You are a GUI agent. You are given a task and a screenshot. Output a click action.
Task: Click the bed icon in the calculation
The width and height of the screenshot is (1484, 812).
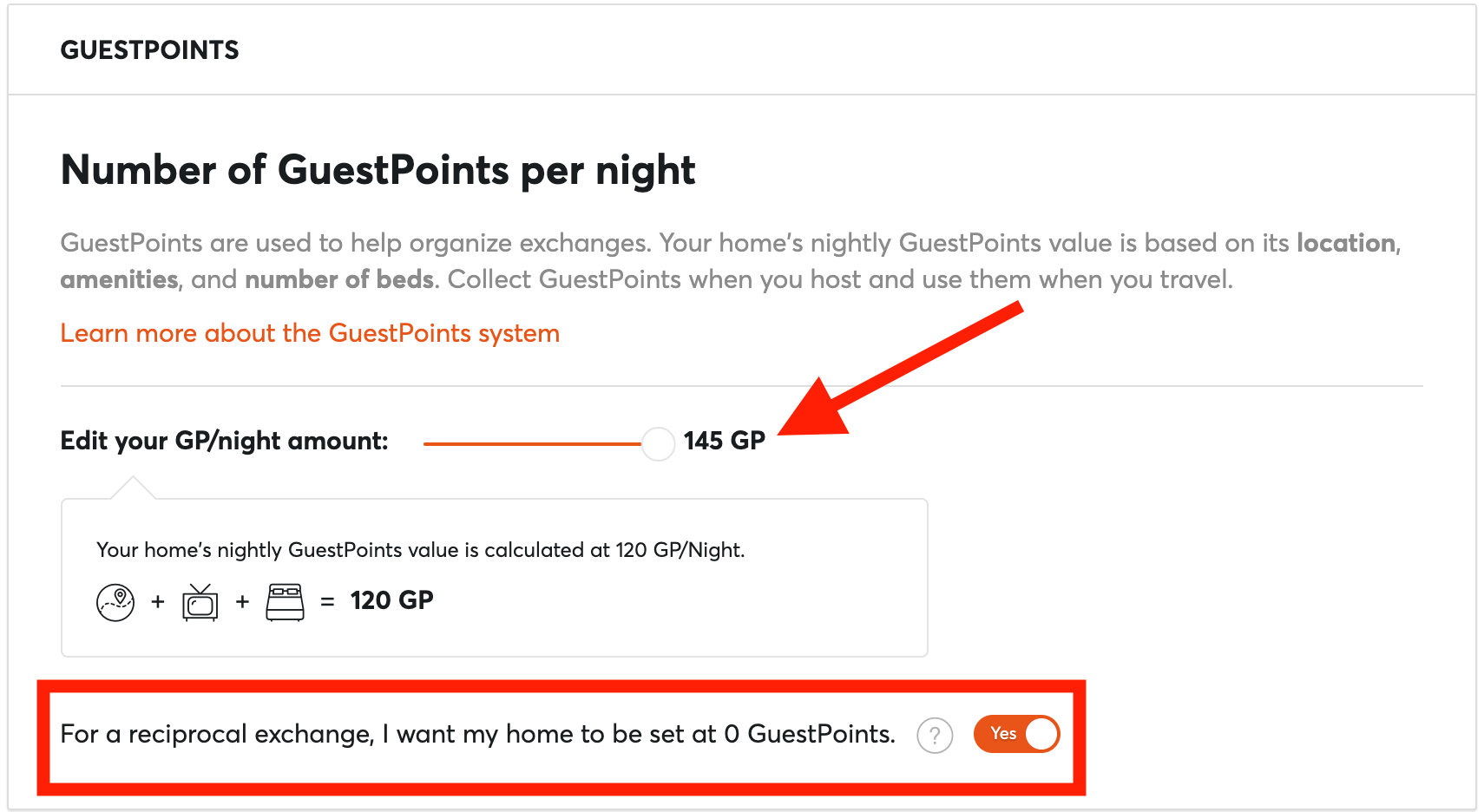click(285, 601)
